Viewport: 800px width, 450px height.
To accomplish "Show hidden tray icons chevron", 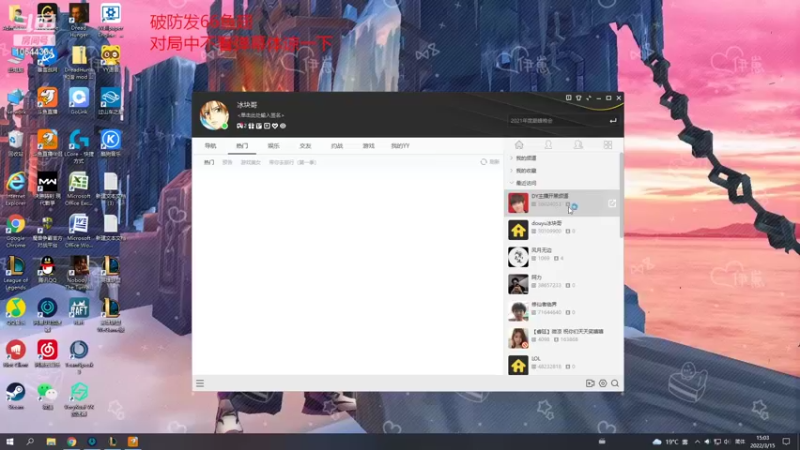I will (697, 442).
